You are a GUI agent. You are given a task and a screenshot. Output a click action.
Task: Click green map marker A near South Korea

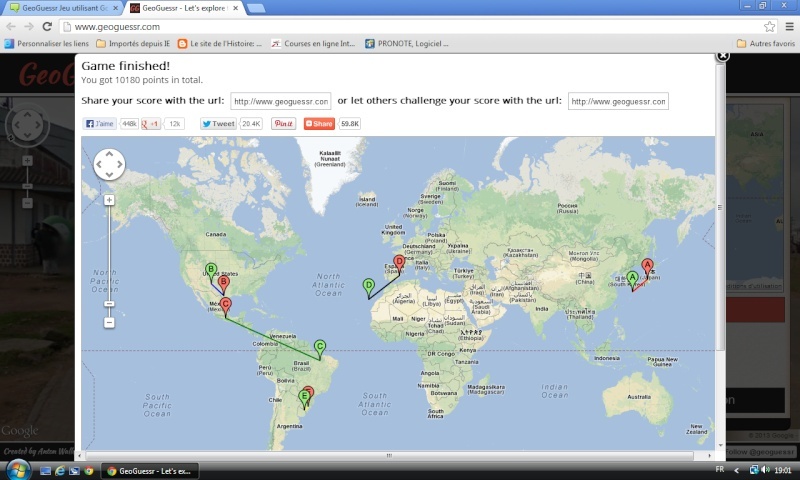(x=632, y=280)
